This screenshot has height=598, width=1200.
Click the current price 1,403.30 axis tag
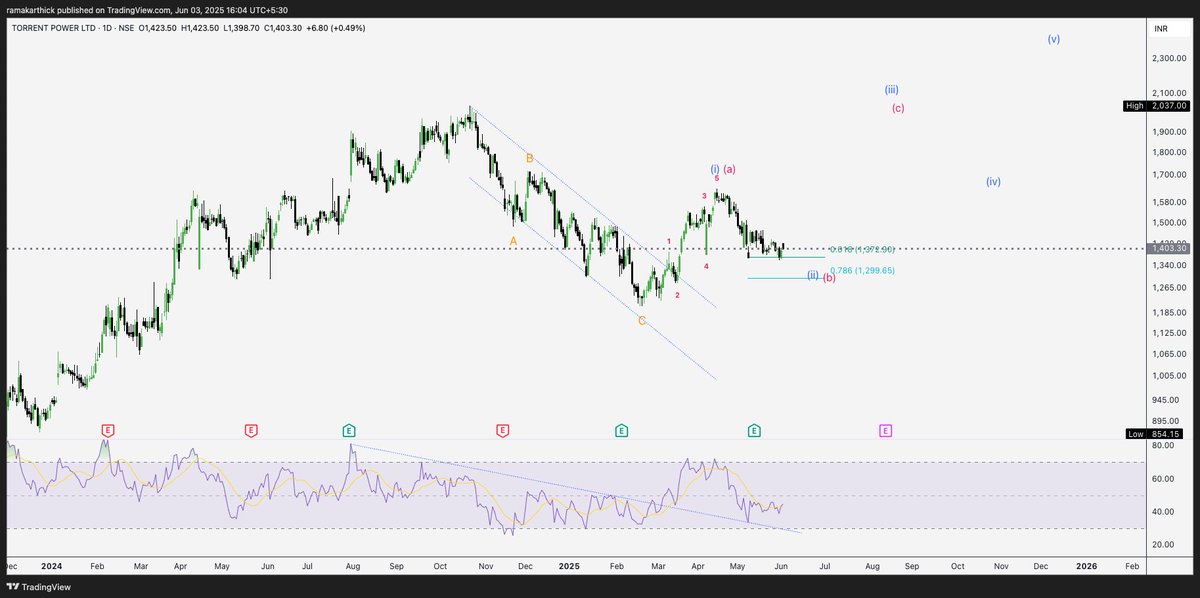click(x=1168, y=248)
